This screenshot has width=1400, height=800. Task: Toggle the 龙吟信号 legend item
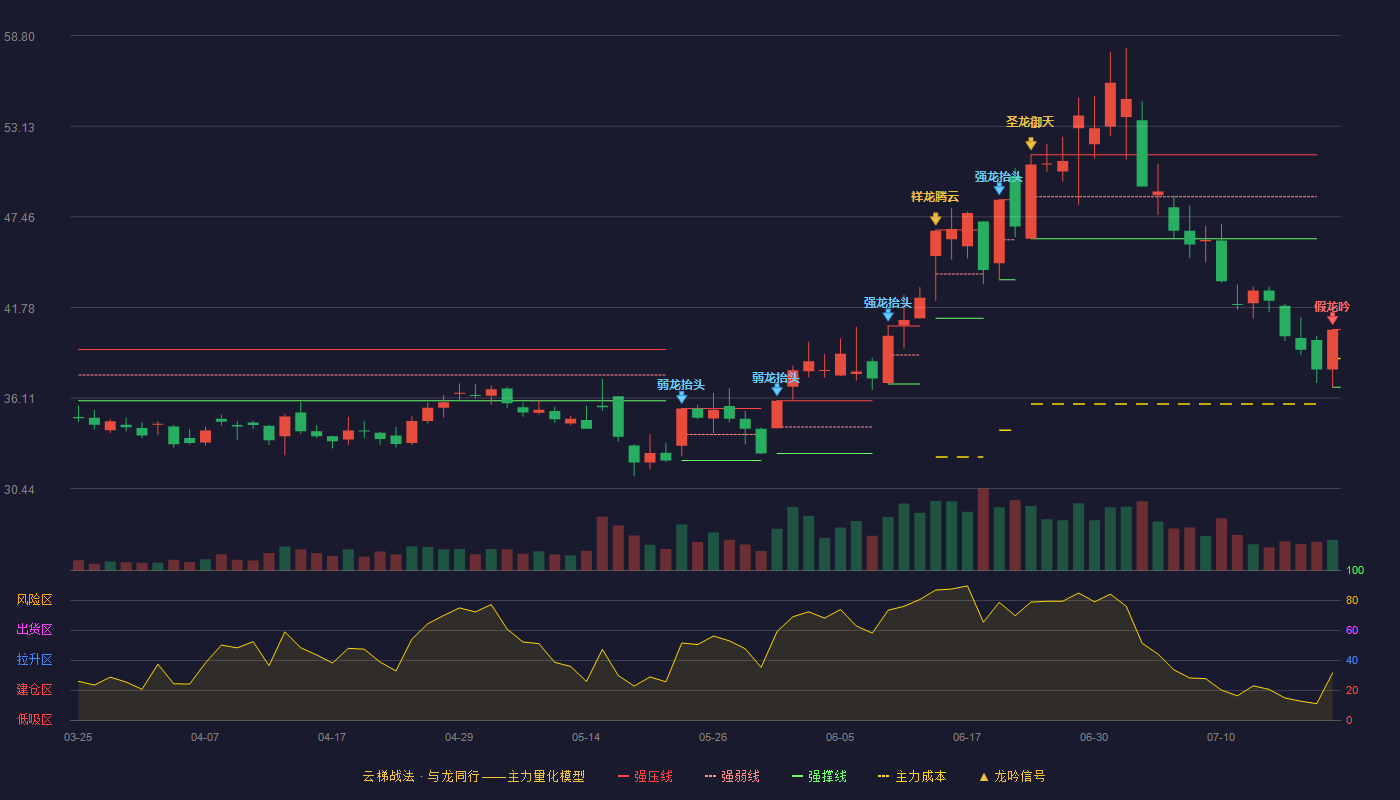click(1012, 776)
